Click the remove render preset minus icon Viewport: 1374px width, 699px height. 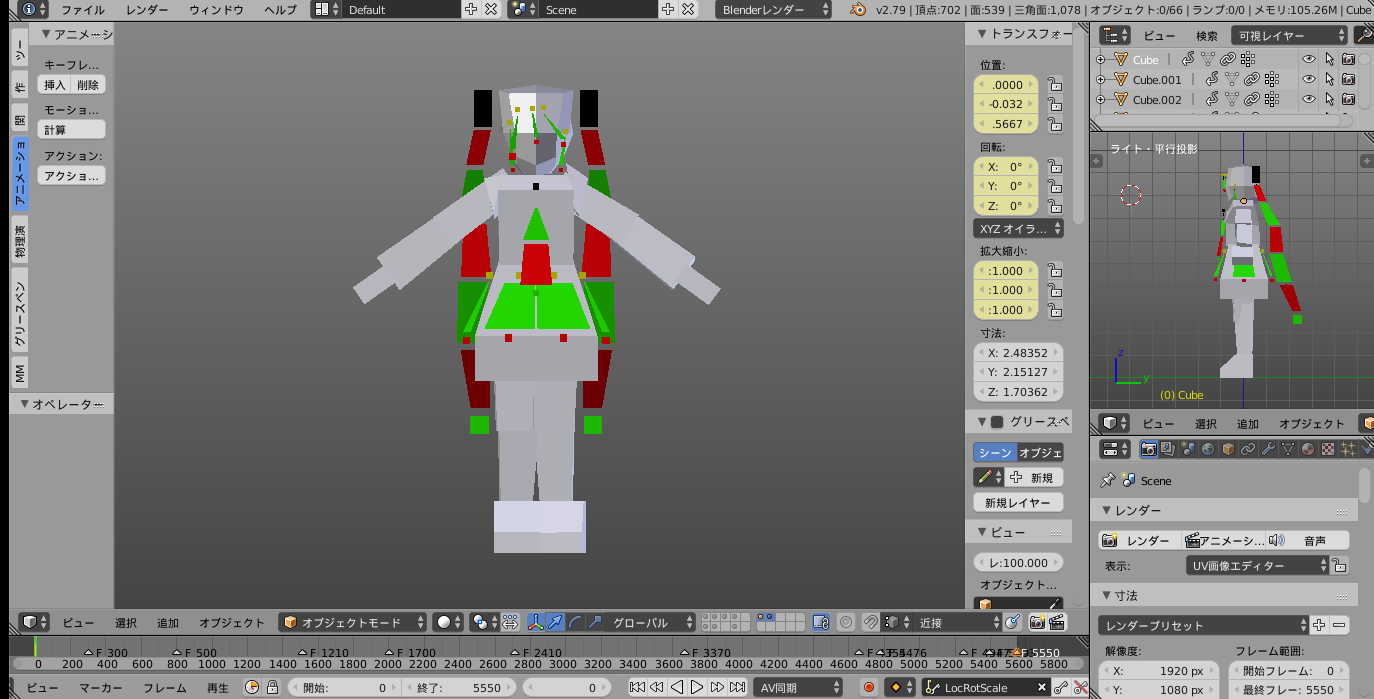[x=1339, y=625]
